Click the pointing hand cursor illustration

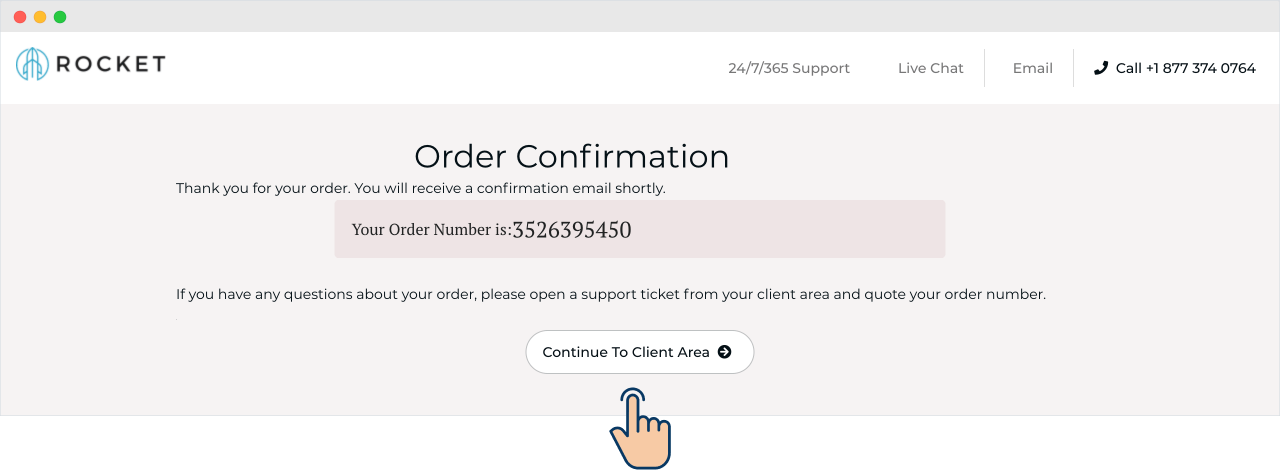pyautogui.click(x=638, y=428)
